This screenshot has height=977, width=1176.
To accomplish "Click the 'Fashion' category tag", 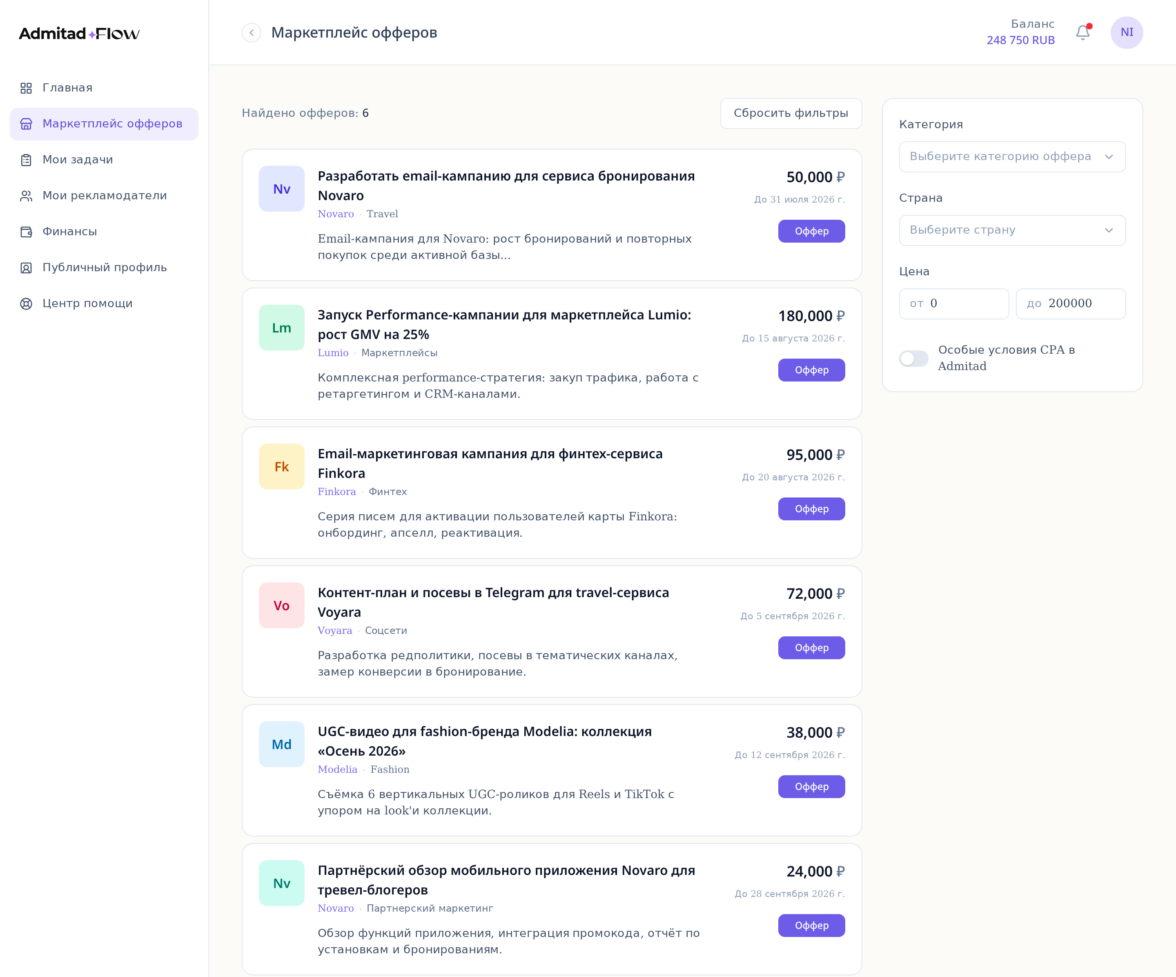I will coord(390,769).
